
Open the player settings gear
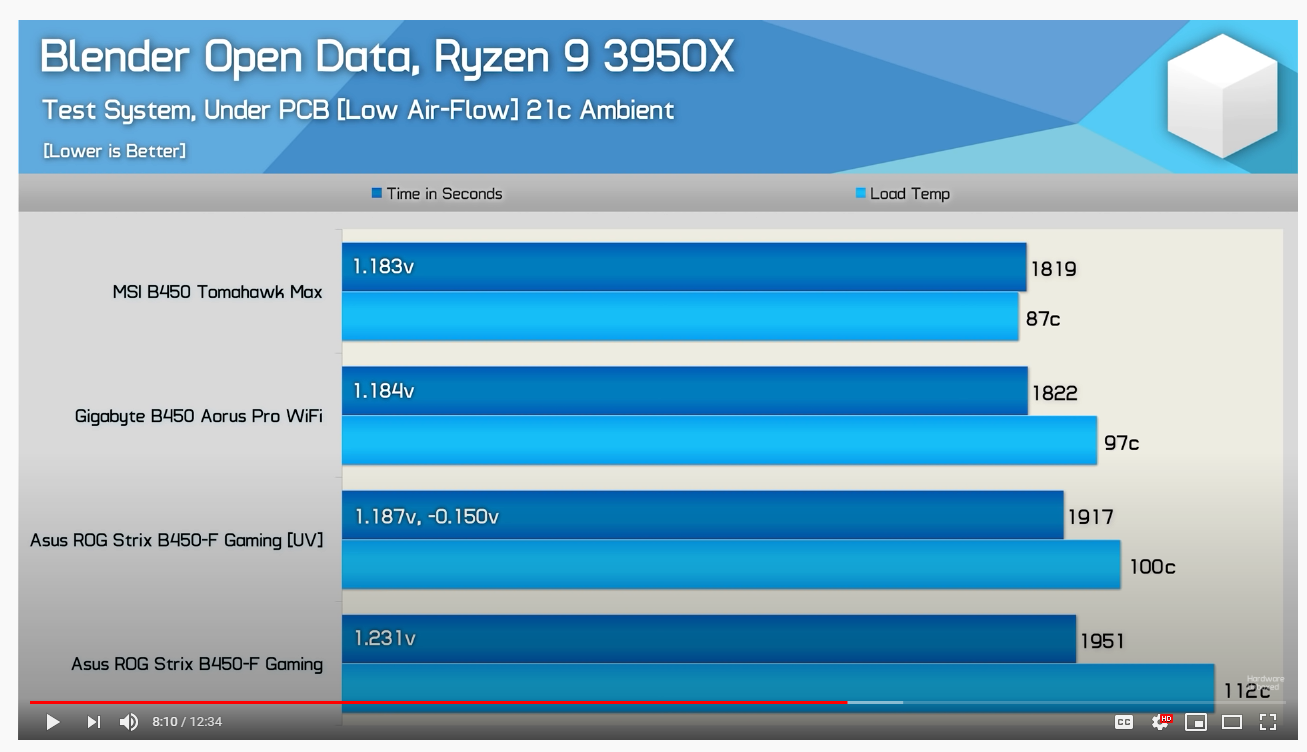[x=1161, y=722]
